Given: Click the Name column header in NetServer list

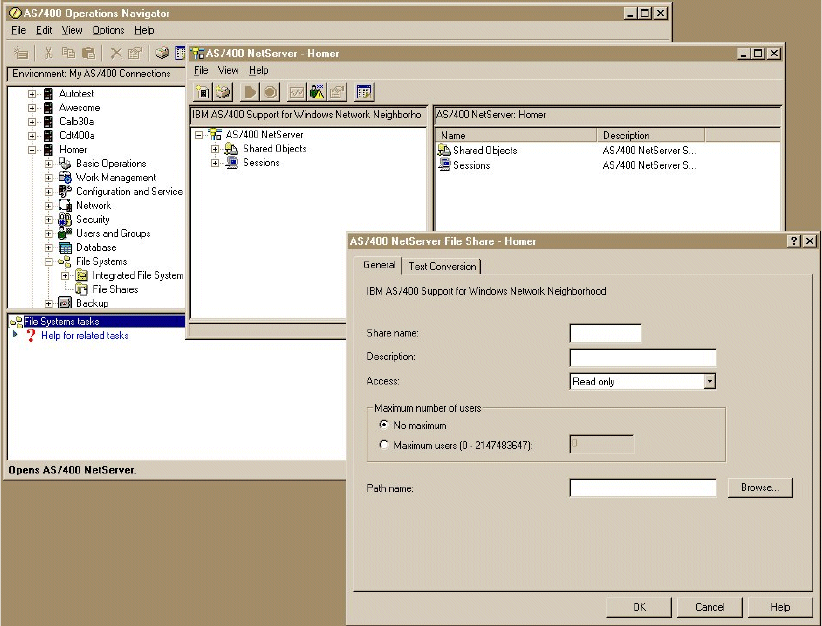Looking at the screenshot, I should point(516,135).
